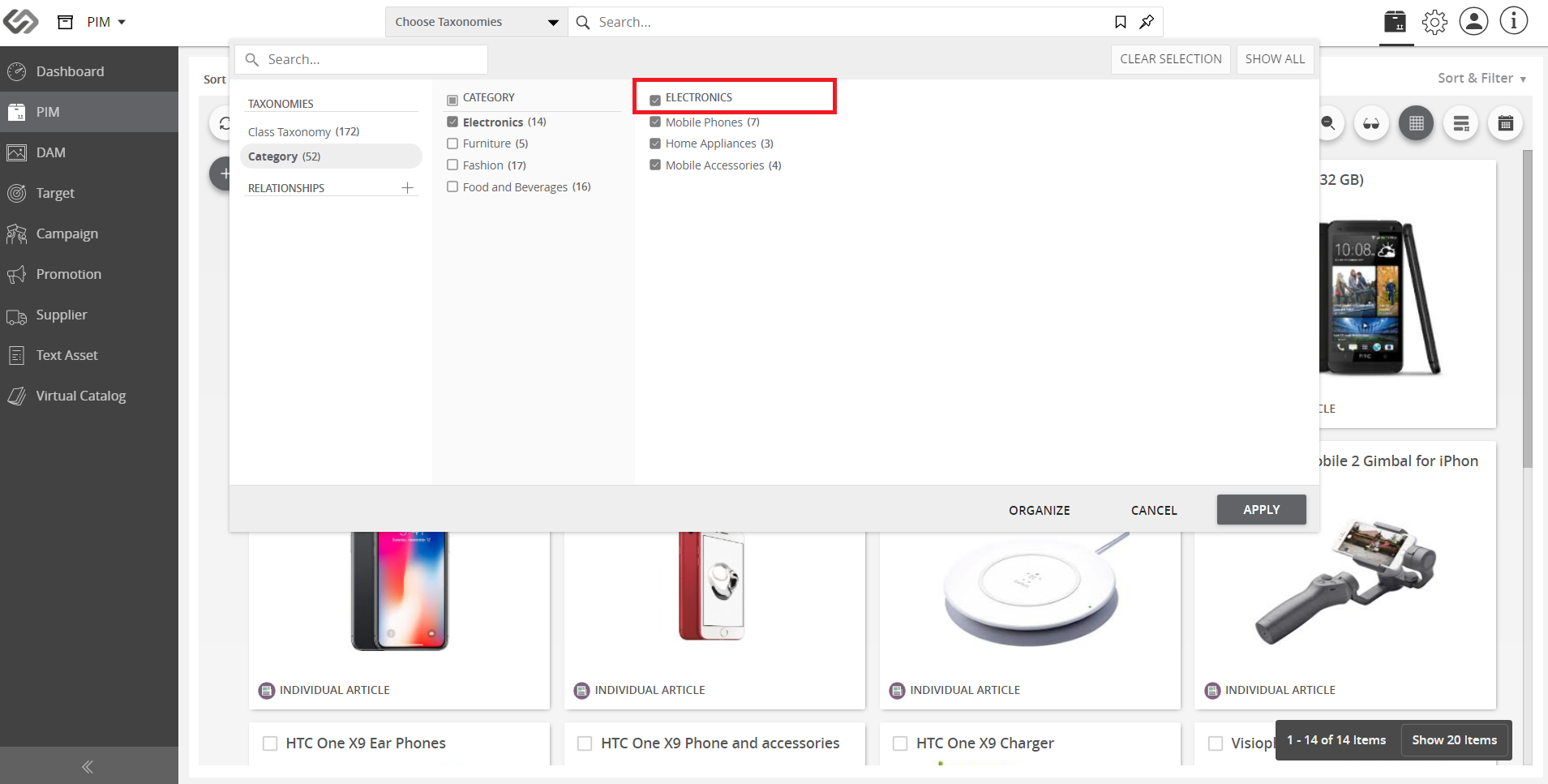Uncheck the Home Appliances (3) checkbox
Viewport: 1548px width, 784px height.
[655, 144]
